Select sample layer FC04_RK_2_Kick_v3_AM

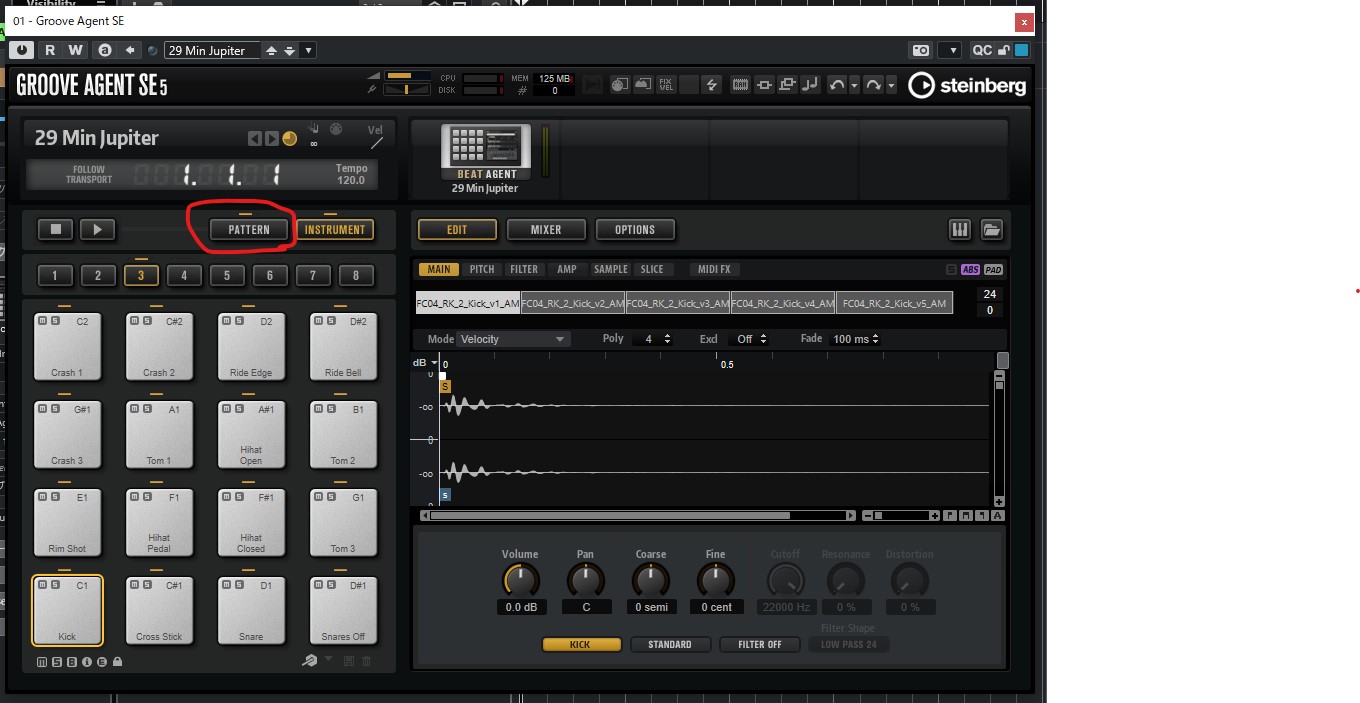[x=678, y=303]
